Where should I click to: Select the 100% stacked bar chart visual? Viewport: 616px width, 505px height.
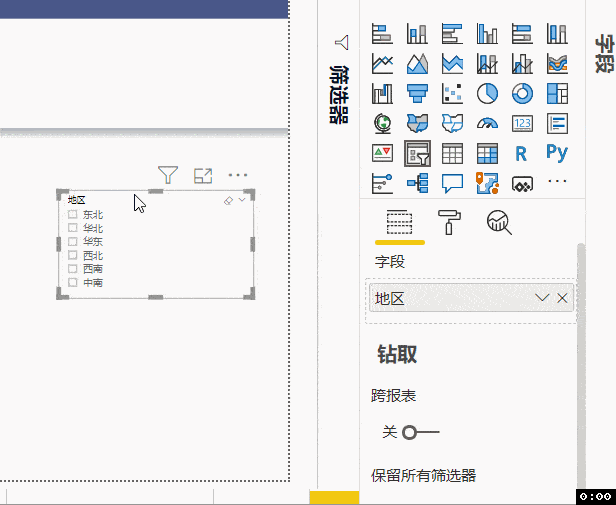[x=522, y=33]
